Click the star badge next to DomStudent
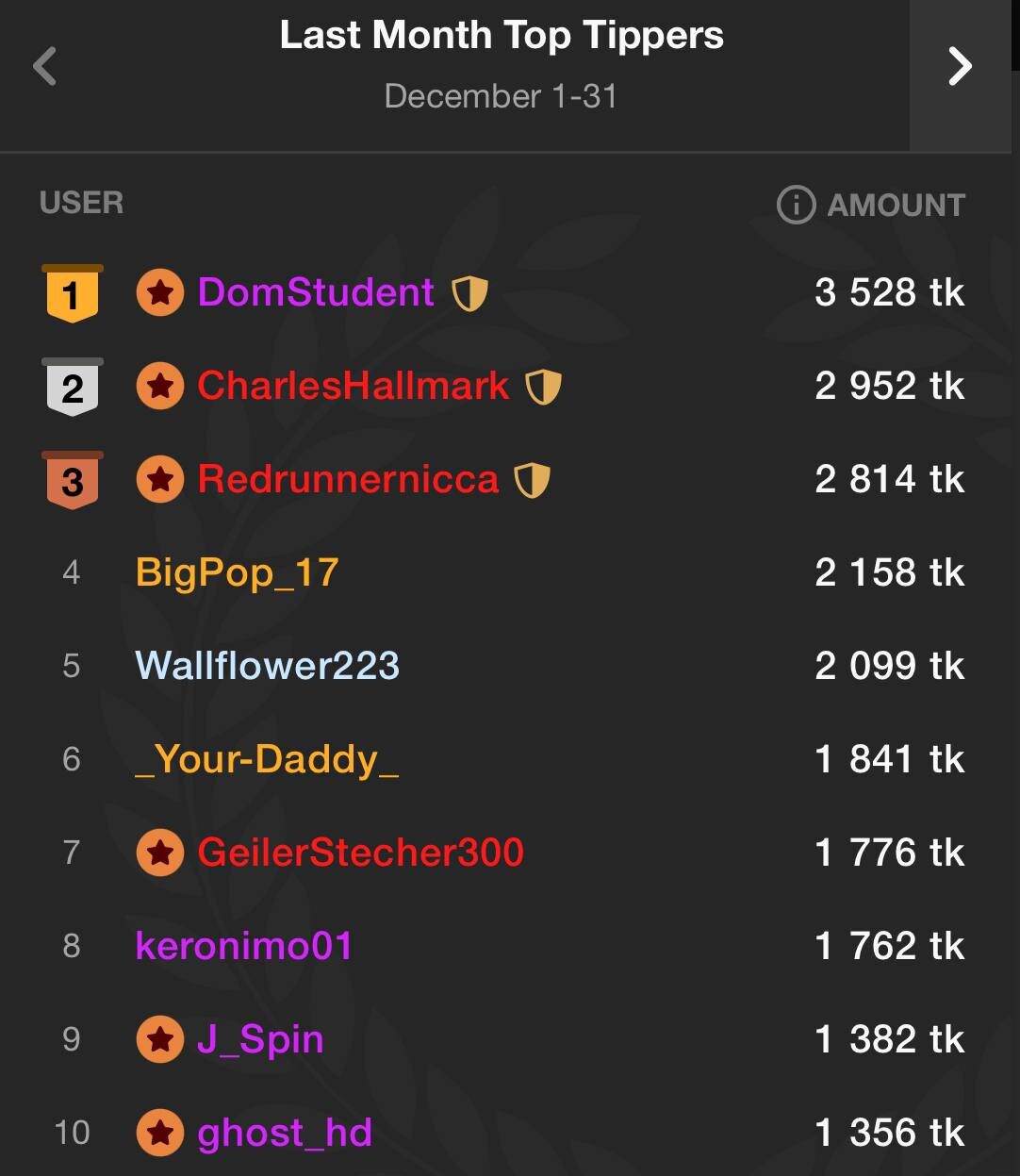 tap(160, 292)
